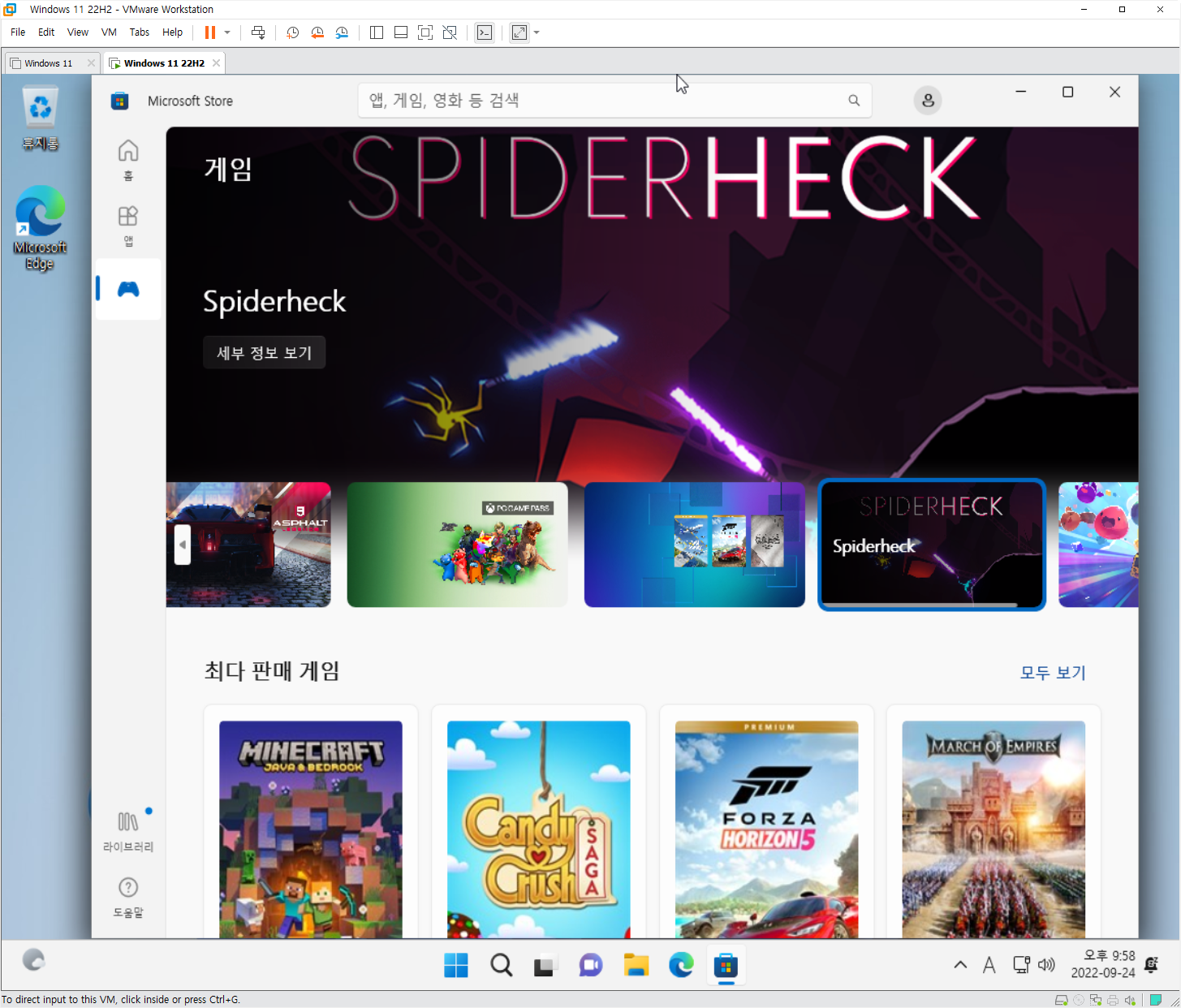Open Task View on the taskbar

click(x=545, y=966)
